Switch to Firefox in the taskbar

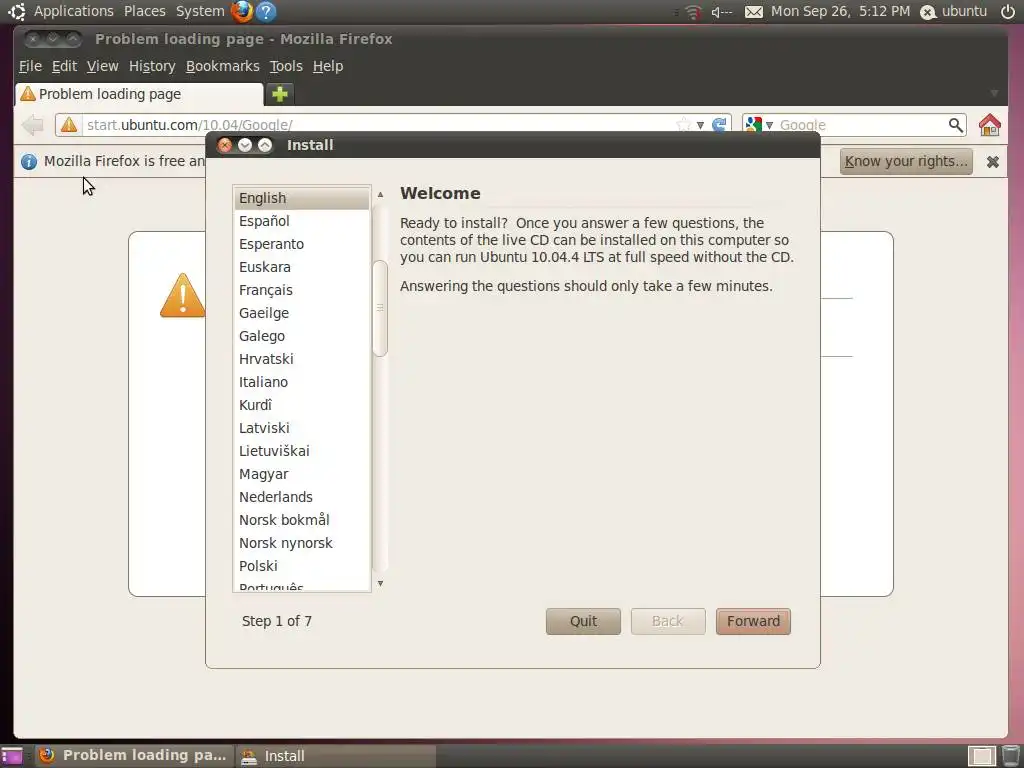point(133,756)
